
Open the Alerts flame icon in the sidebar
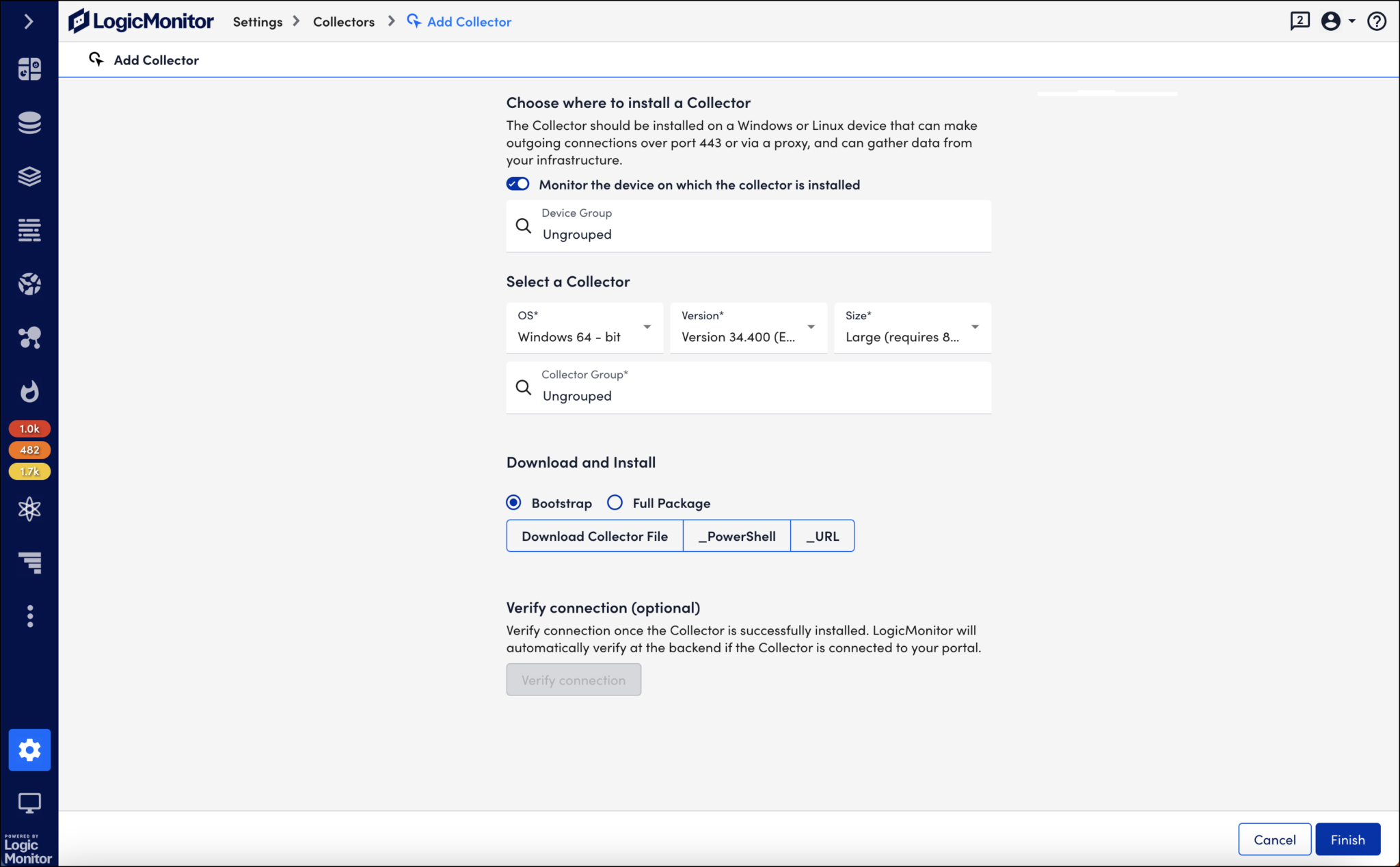[x=29, y=391]
